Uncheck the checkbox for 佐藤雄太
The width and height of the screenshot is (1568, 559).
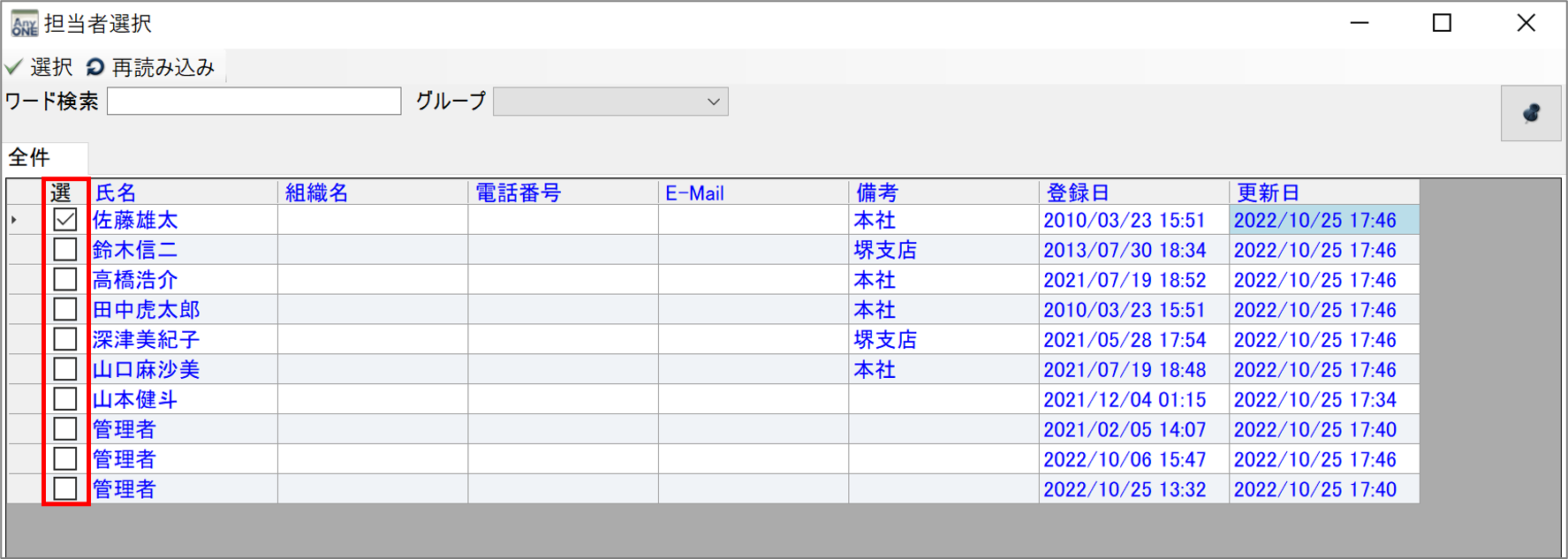[65, 220]
